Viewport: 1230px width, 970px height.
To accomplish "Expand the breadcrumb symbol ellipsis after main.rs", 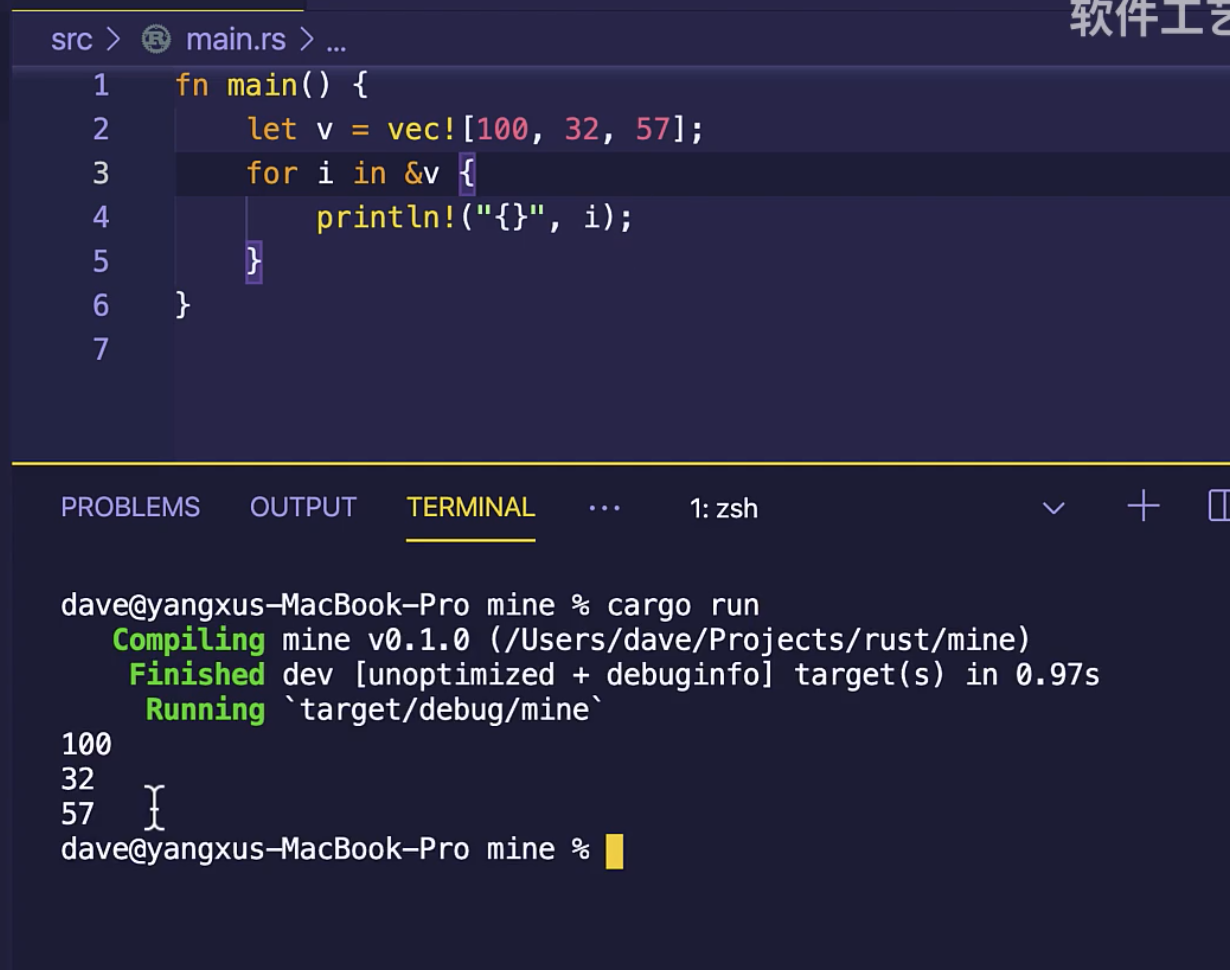I will coord(336,42).
